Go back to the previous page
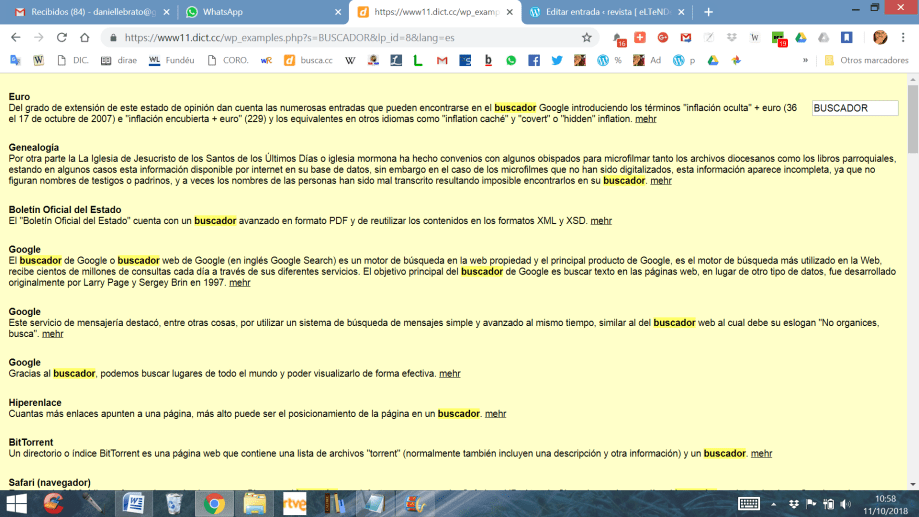 (x=16, y=37)
